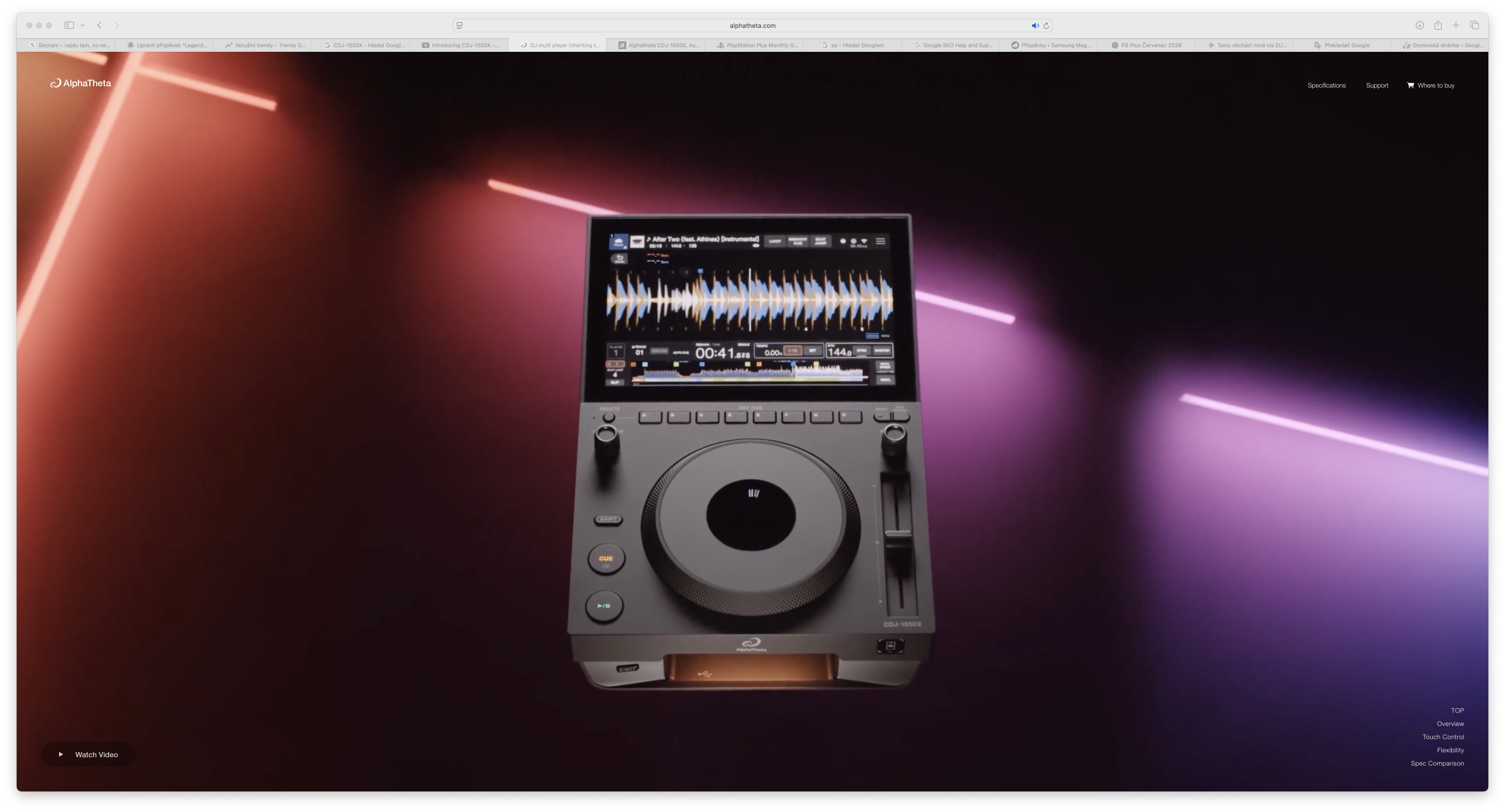The height and width of the screenshot is (812, 1505).
Task: Switch to the Introducing CDJ-1500X tab
Action: pyautogui.click(x=459, y=45)
